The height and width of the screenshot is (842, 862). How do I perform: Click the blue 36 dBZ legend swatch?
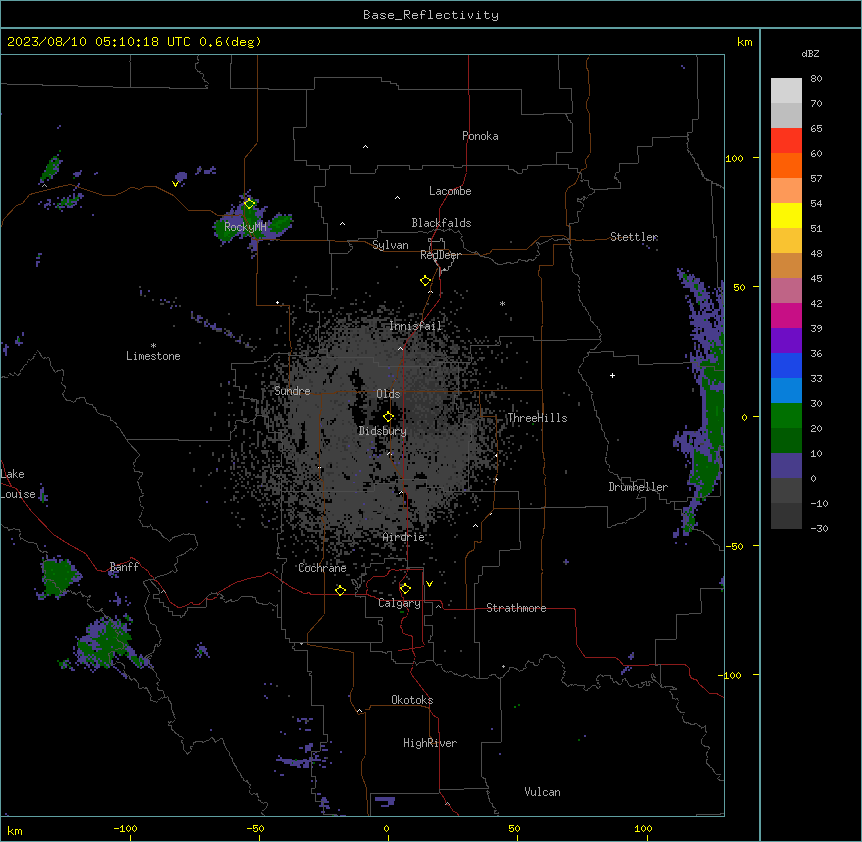[x=786, y=365]
